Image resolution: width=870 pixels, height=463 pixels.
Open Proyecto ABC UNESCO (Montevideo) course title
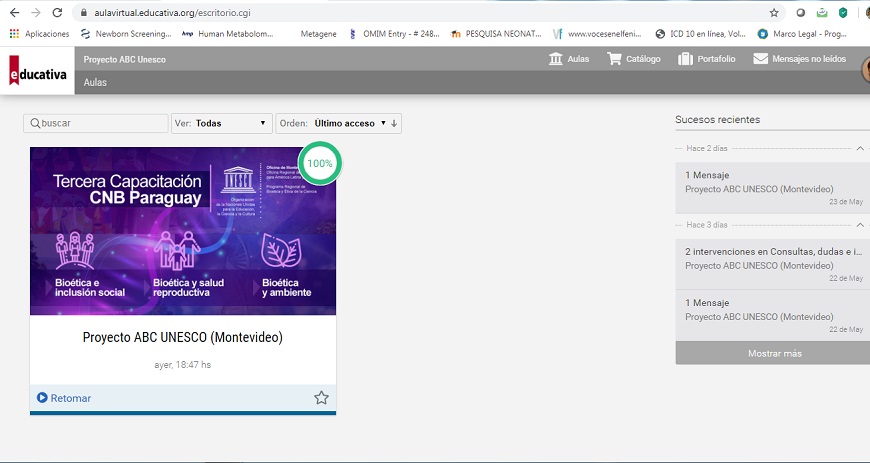[x=183, y=337]
